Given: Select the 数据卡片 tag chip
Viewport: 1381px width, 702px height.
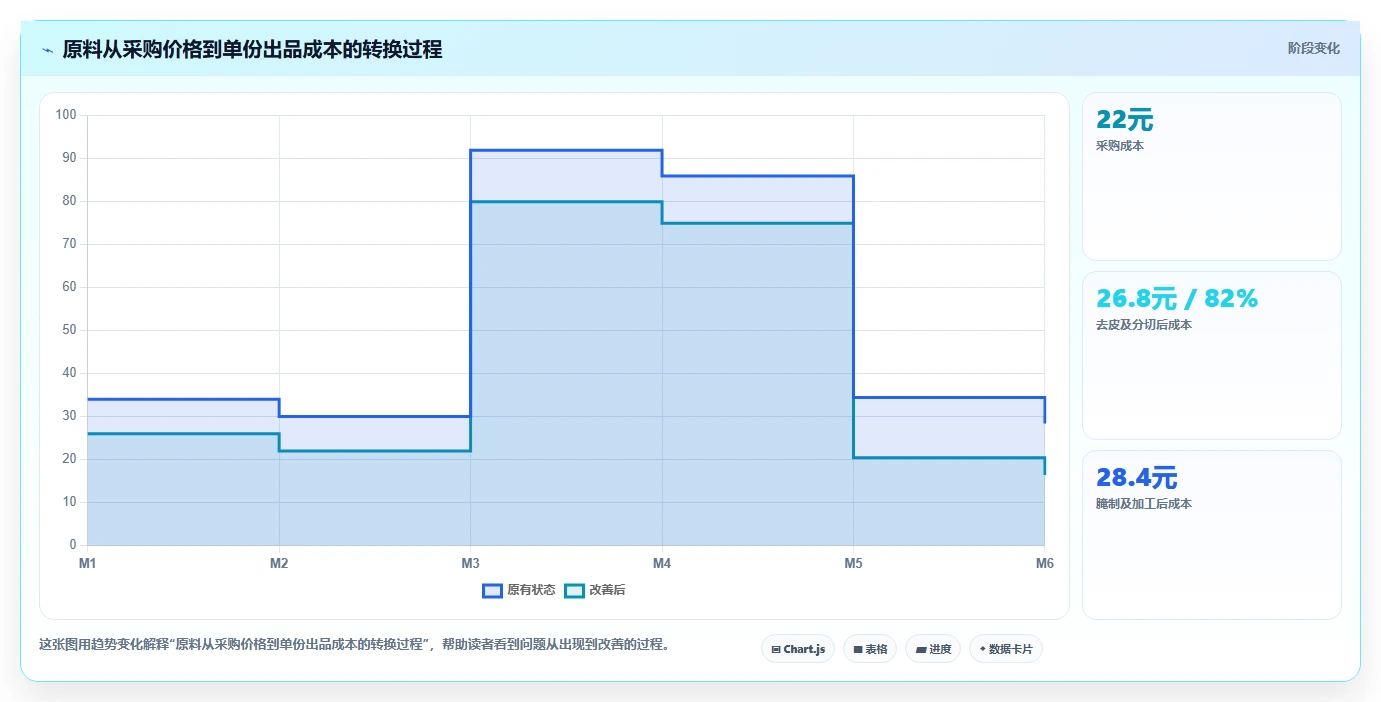Looking at the screenshot, I should [1006, 649].
